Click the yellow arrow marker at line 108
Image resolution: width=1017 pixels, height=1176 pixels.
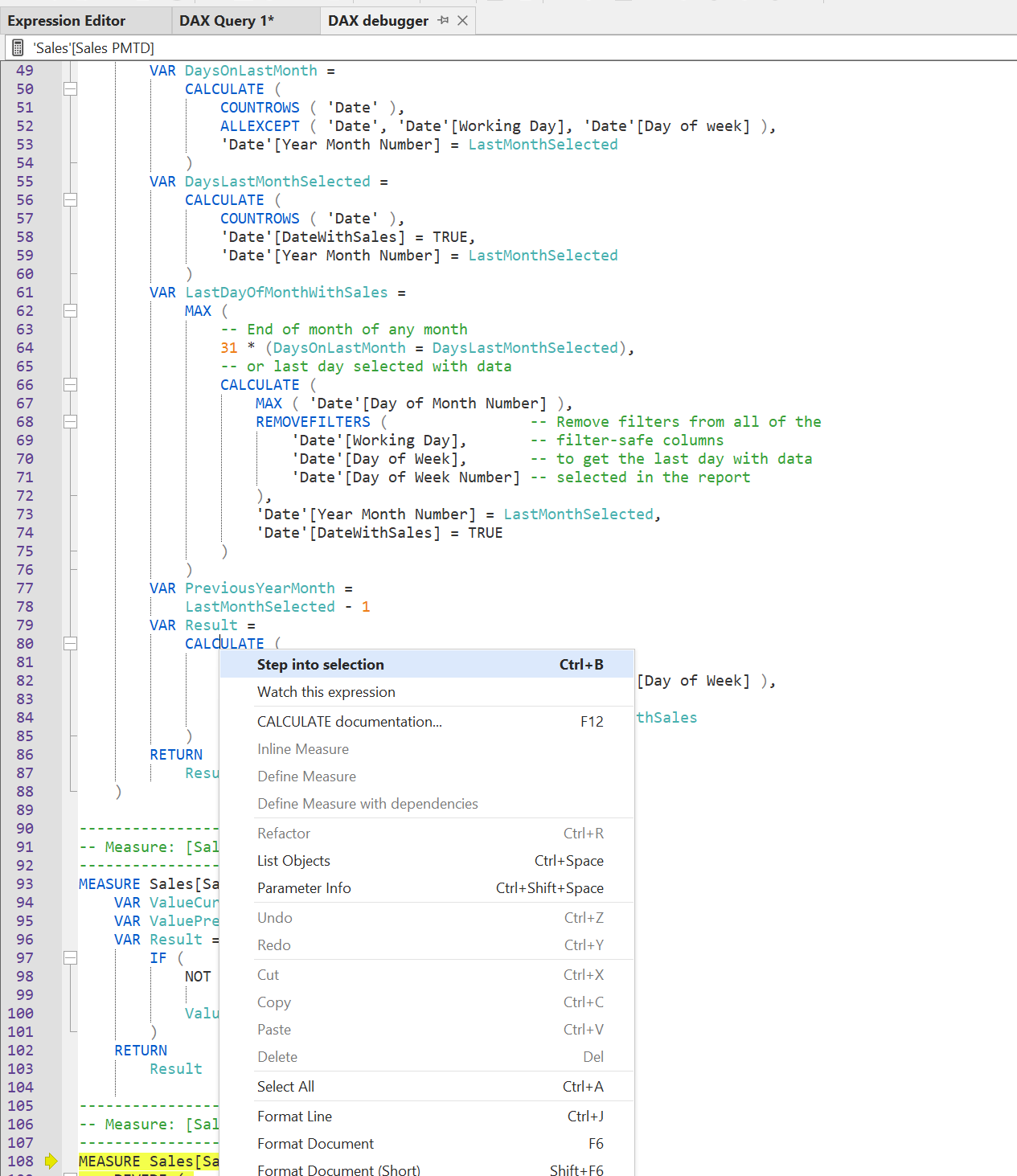point(51,1161)
